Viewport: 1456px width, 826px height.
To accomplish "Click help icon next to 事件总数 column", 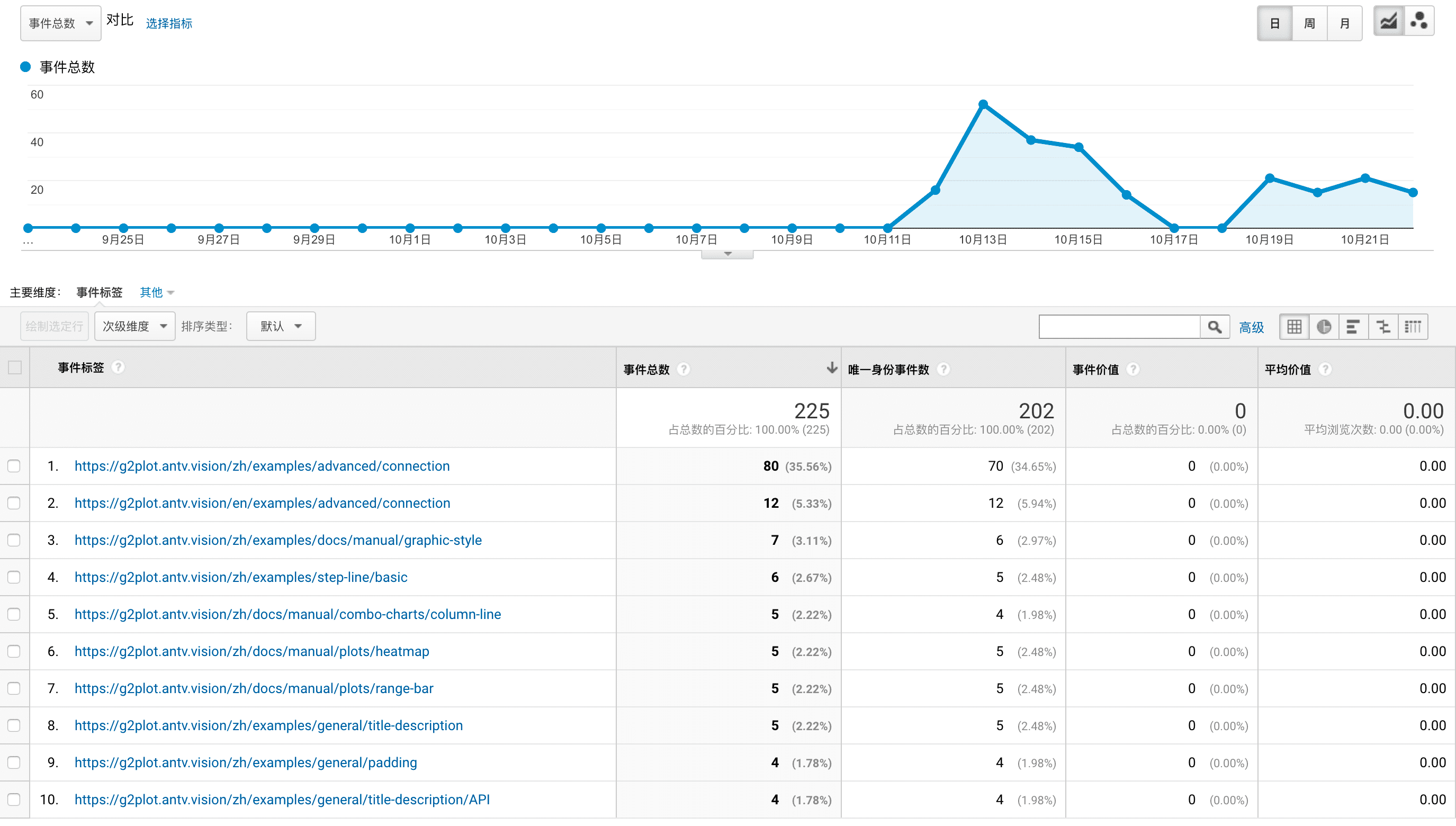I will (x=684, y=370).
